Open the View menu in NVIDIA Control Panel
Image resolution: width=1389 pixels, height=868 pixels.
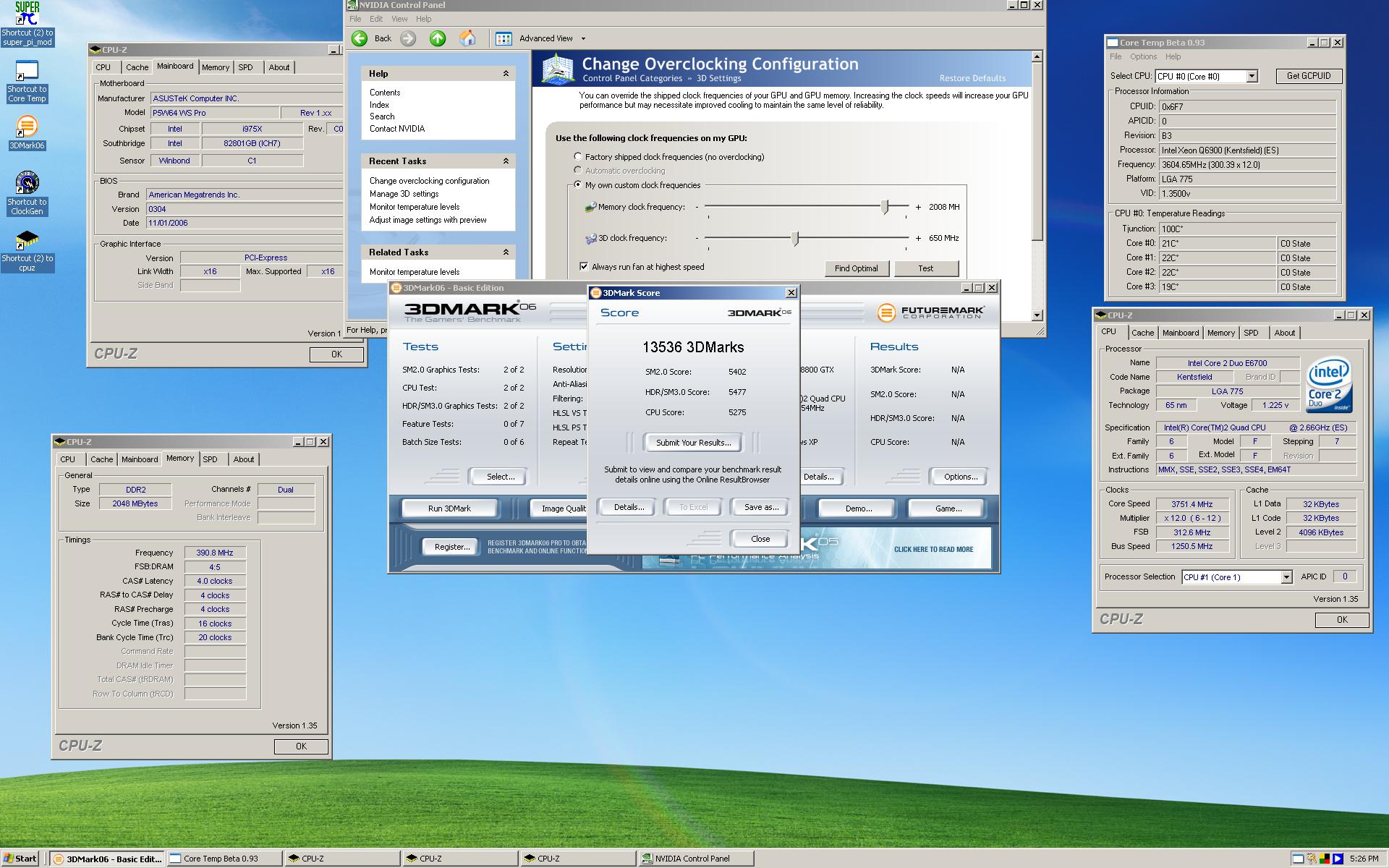(x=399, y=19)
